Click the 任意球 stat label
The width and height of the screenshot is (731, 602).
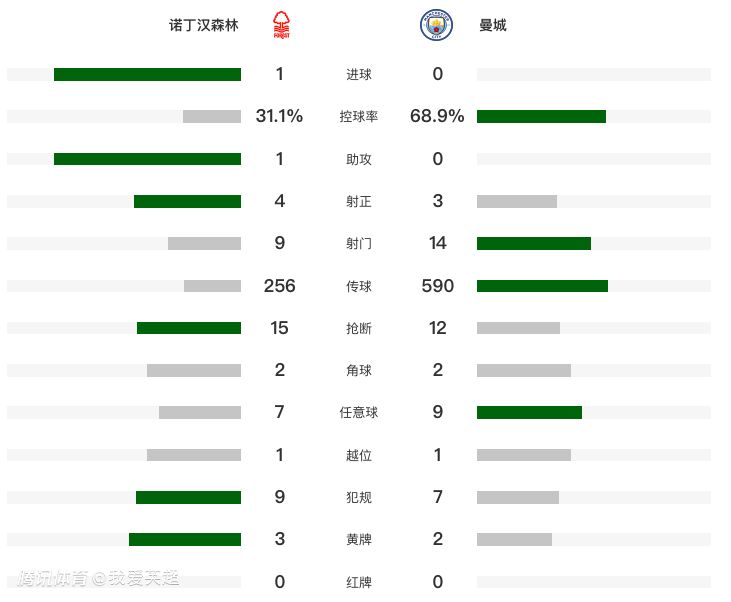point(359,413)
